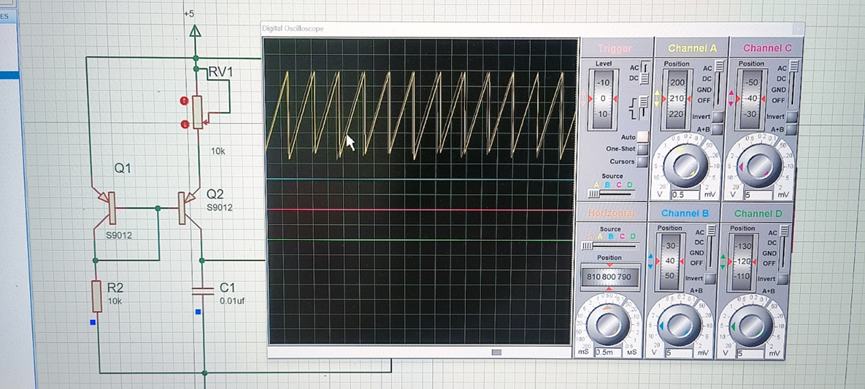
Task: Click the RV1 potentiometer increase red dot
Action: point(184,101)
